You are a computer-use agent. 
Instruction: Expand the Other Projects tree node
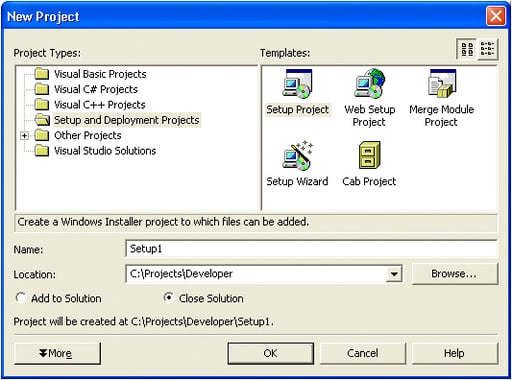(24, 135)
